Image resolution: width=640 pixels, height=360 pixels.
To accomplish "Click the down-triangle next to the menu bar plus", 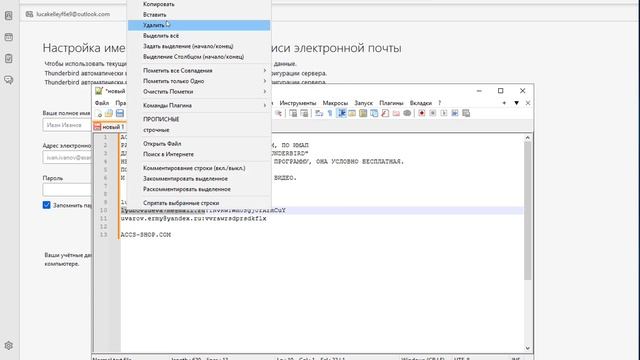I will (516, 103).
